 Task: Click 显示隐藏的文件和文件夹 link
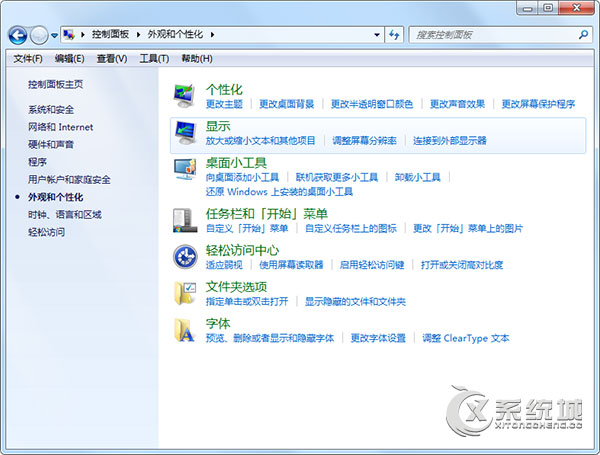355,302
